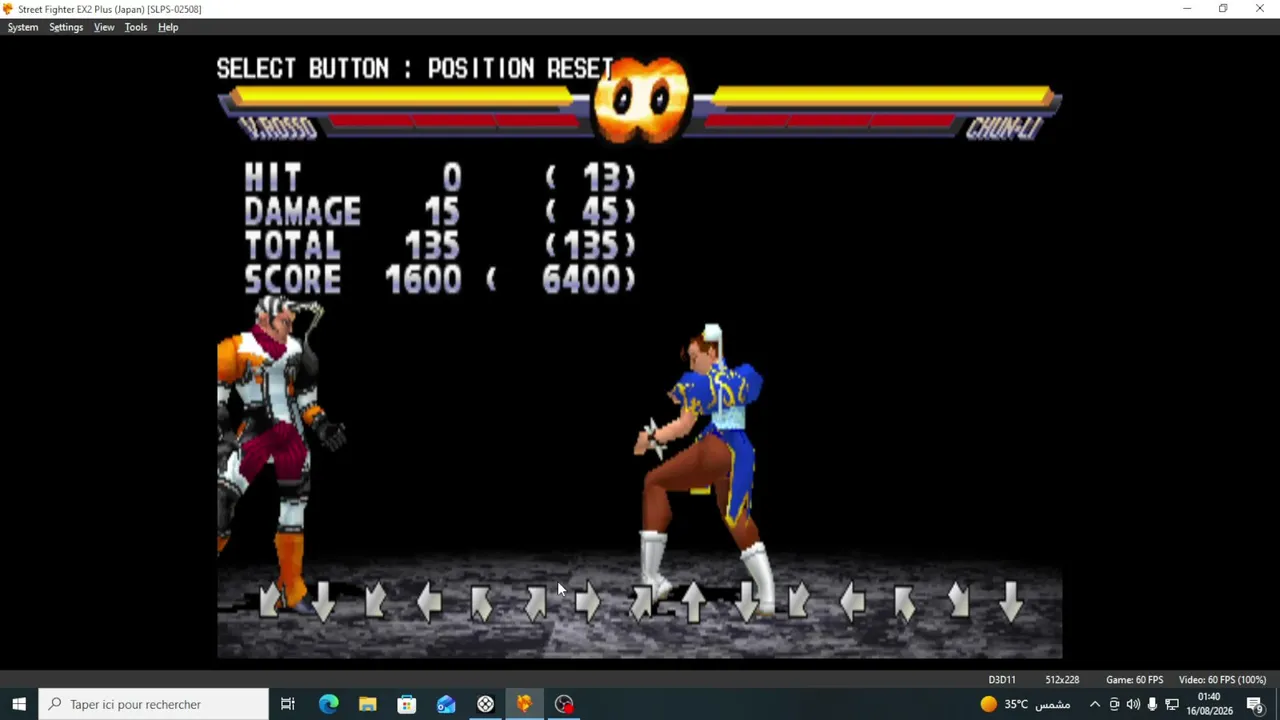Image resolution: width=1280 pixels, height=720 pixels.
Task: Click the DAMAGE label in training stats
Action: [x=302, y=212]
